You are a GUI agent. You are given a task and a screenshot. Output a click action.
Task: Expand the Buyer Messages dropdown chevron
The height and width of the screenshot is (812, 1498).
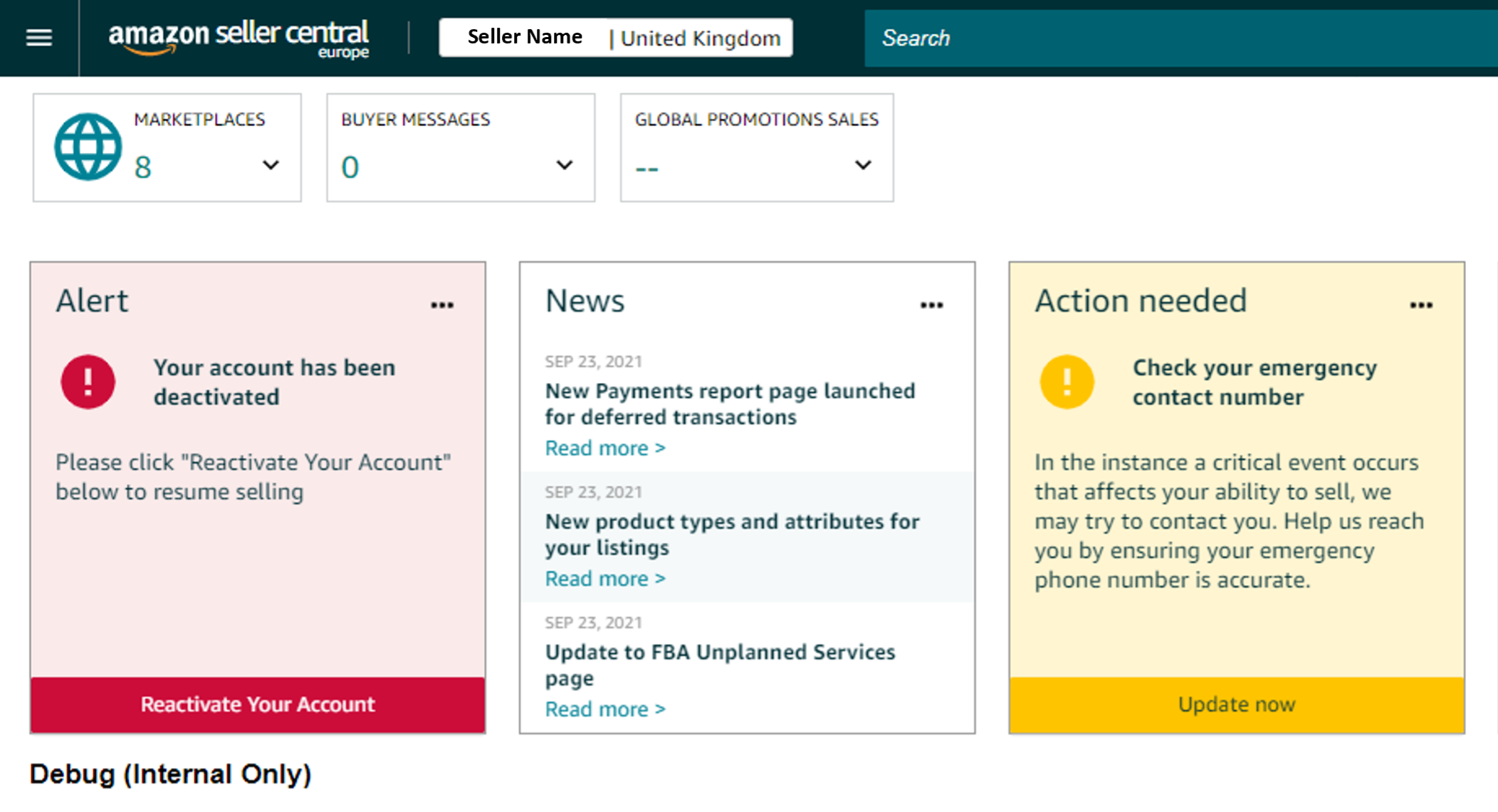tap(564, 165)
